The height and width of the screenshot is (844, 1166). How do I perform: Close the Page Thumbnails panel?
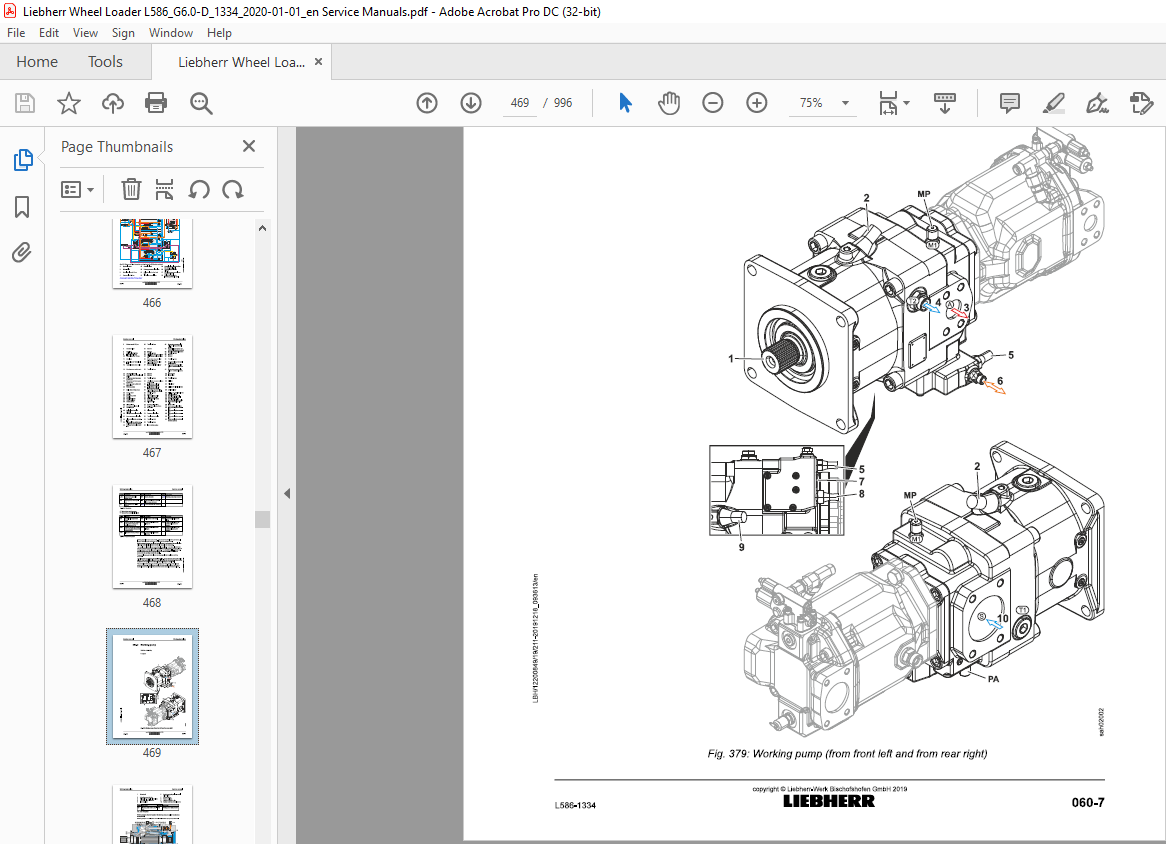(249, 146)
